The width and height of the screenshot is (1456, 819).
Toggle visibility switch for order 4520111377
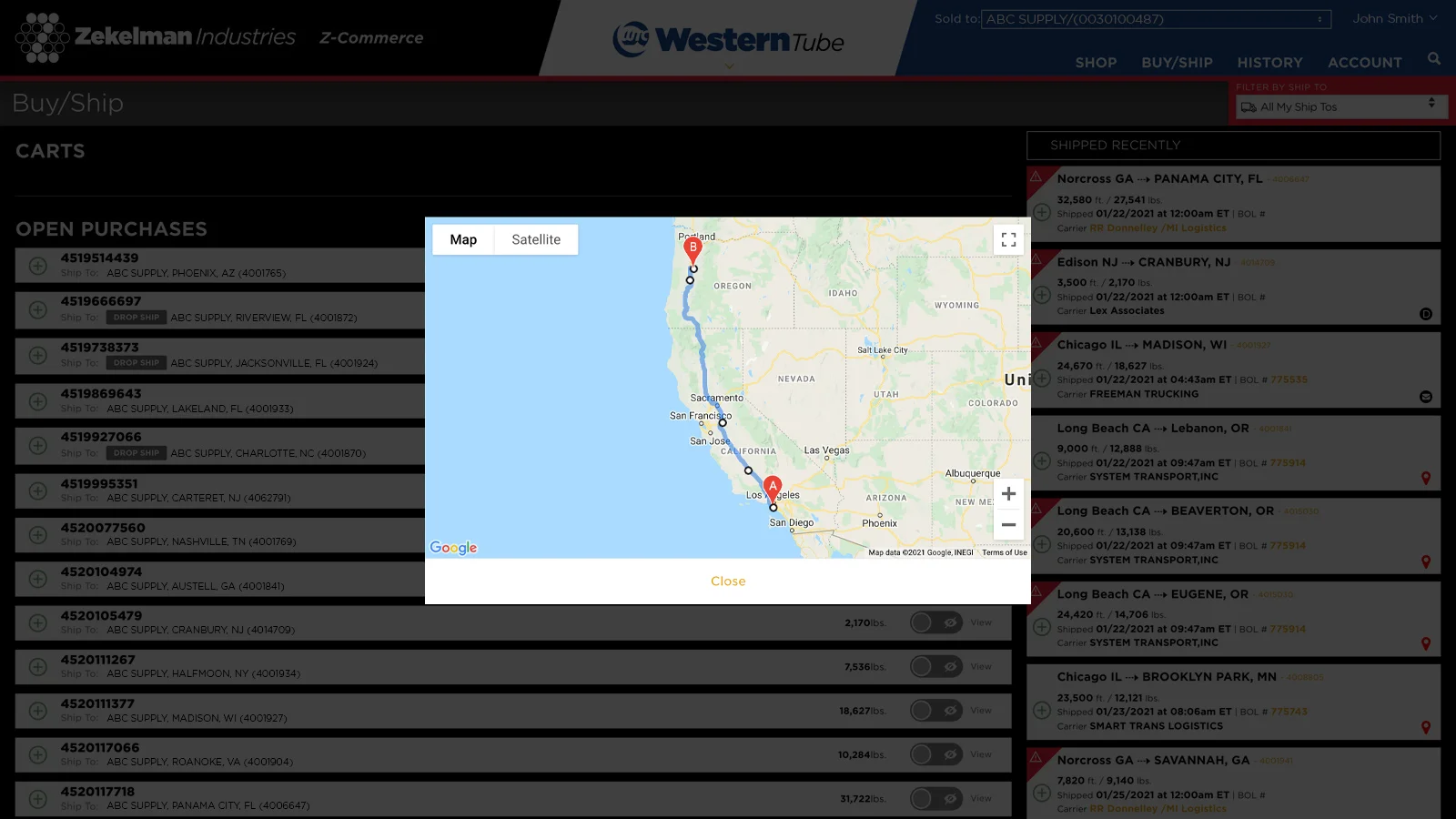[x=935, y=711]
